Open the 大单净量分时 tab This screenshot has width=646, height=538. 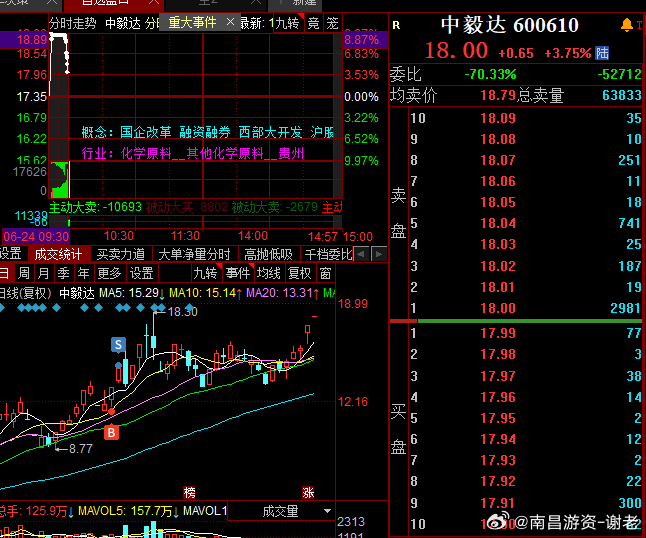194,254
